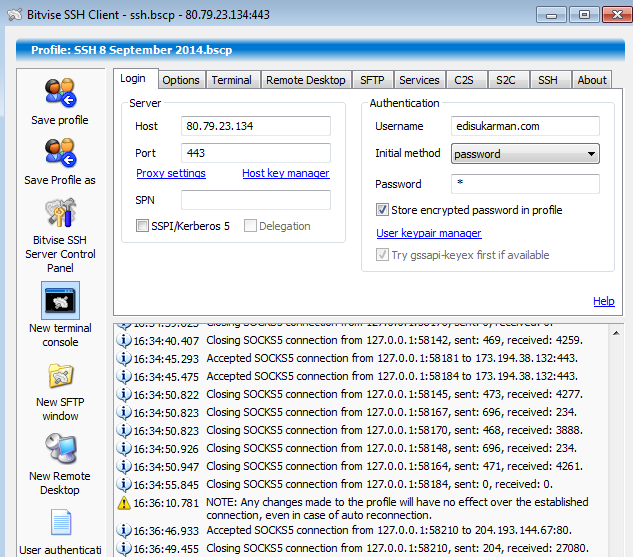Click the Save profile icon
The image size is (633, 557).
tap(61, 93)
